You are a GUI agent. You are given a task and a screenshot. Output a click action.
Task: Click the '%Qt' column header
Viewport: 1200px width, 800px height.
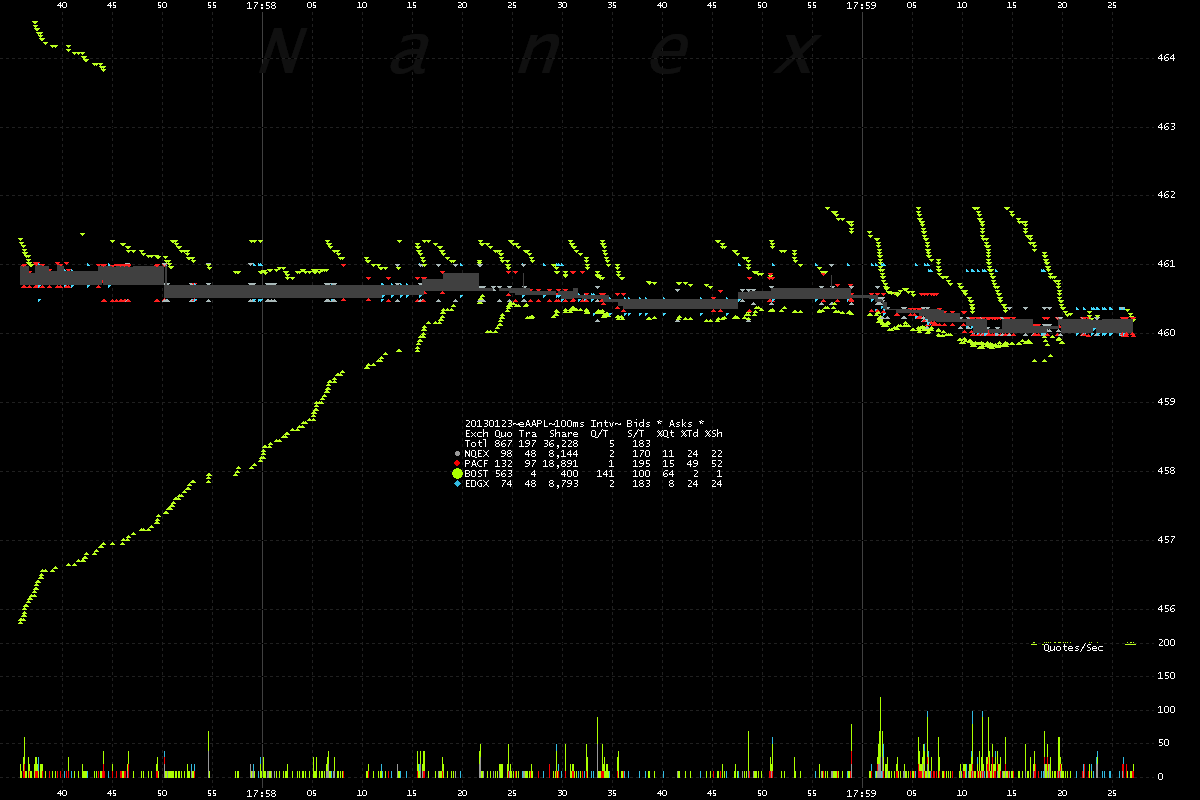tap(666, 434)
